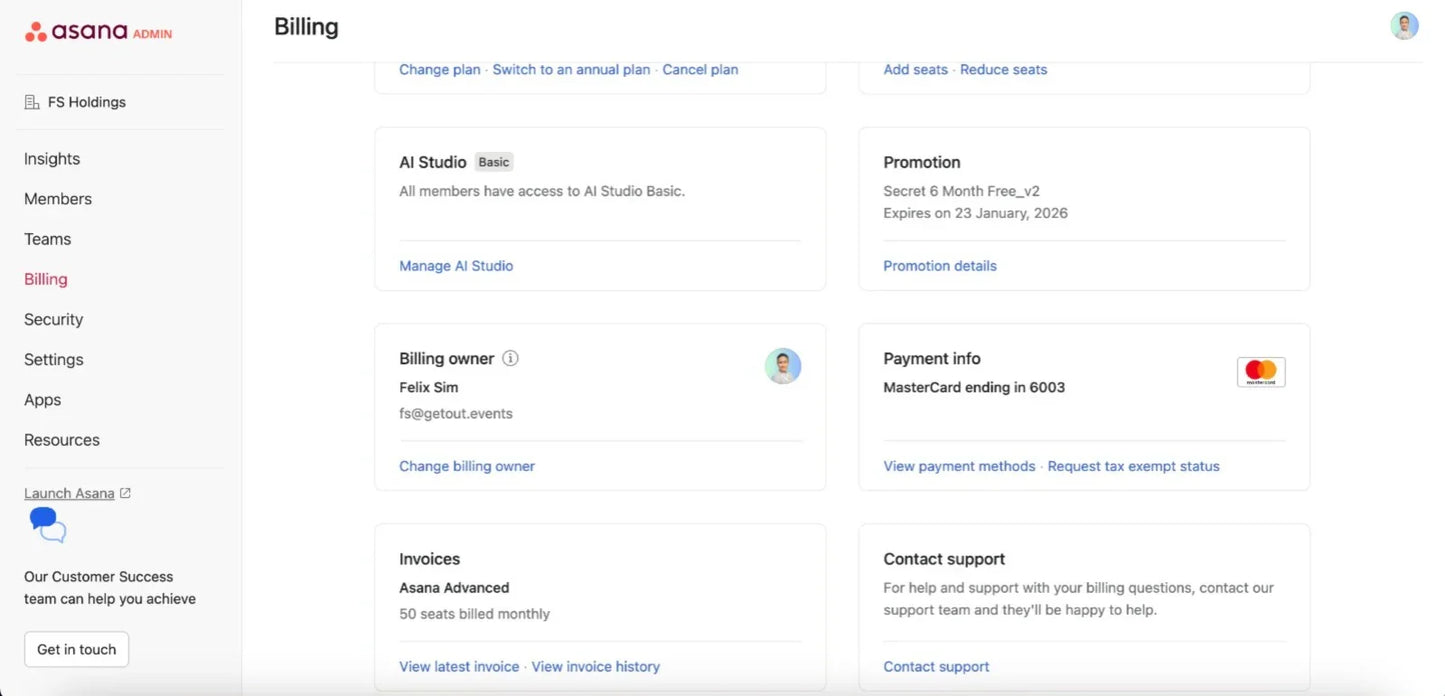Select Cancel plan
The height and width of the screenshot is (696, 1445).
[x=699, y=69]
